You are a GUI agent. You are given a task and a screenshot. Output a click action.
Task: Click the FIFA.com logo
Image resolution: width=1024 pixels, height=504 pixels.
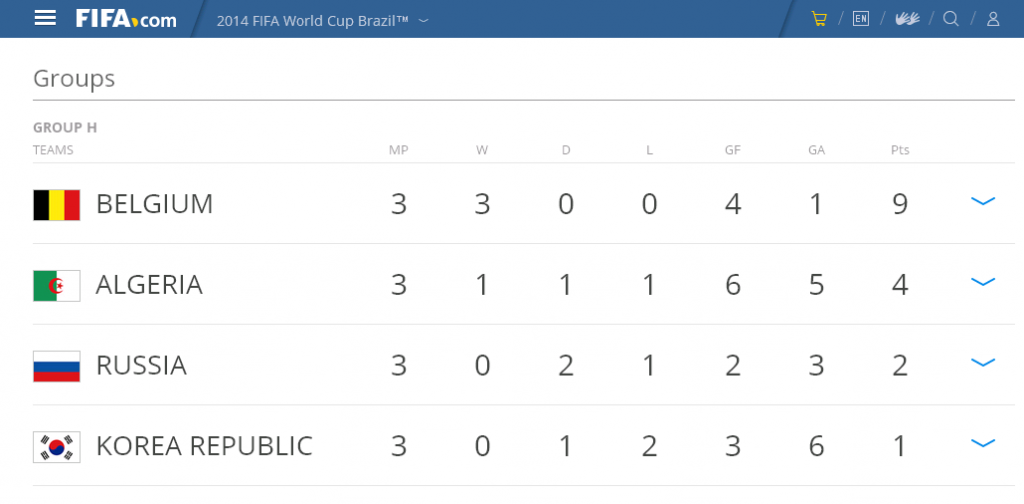[126, 18]
